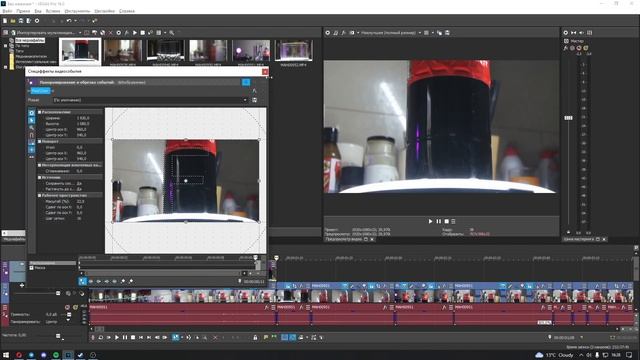Collapse the Поворот property group
The image size is (640, 360).
tap(40, 141)
